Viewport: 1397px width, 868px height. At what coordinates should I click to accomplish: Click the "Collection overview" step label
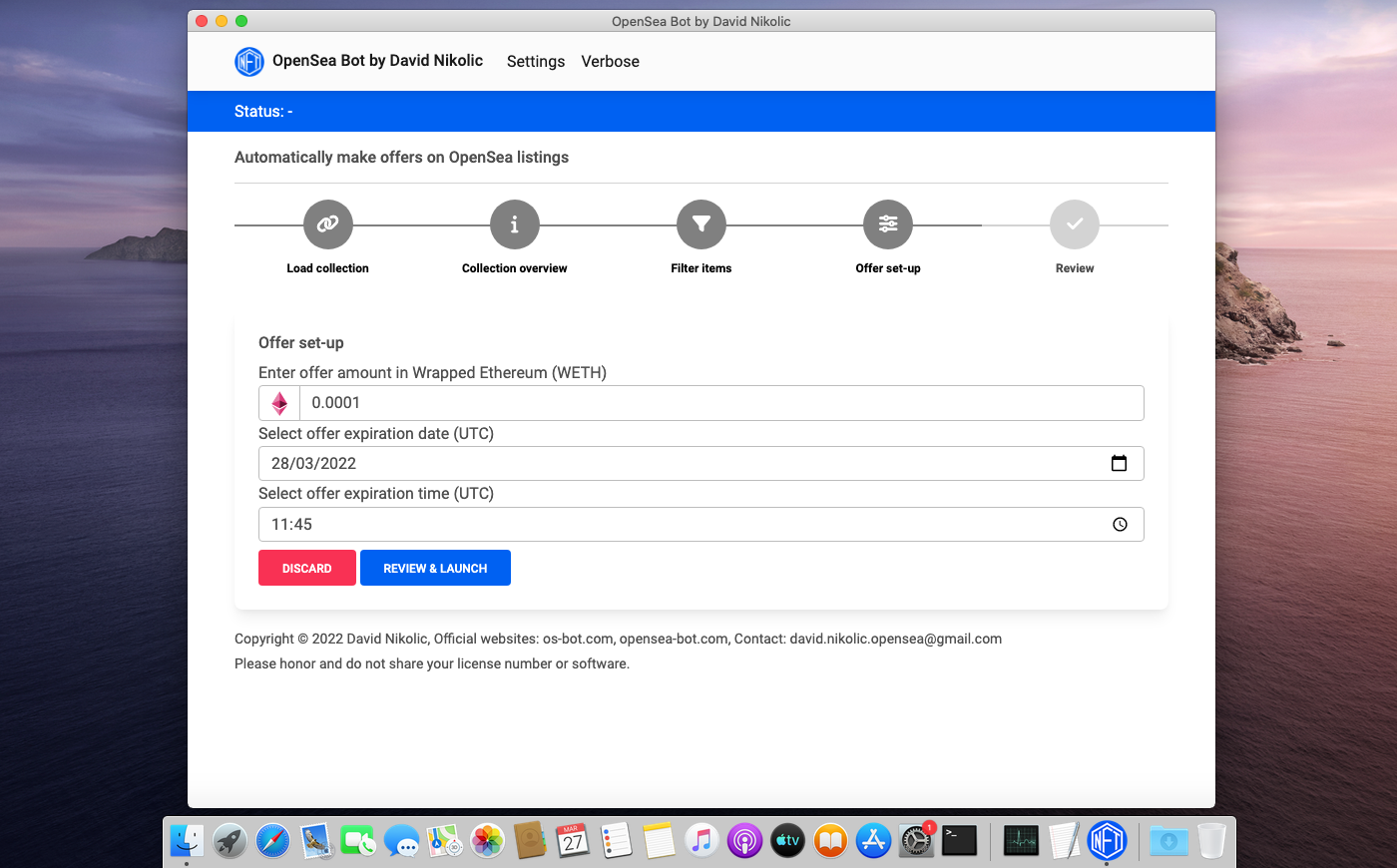515,268
